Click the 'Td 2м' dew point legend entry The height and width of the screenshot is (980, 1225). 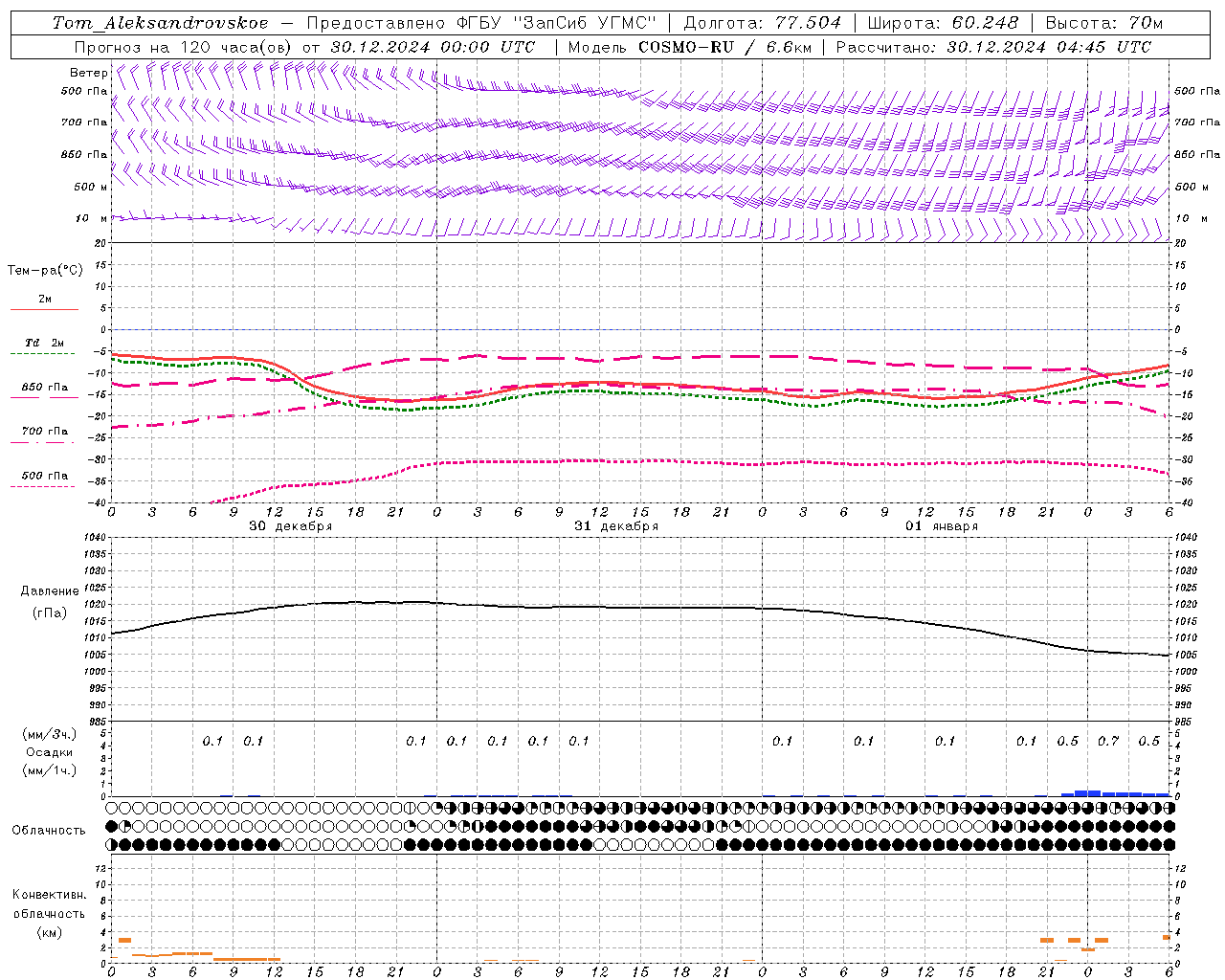pyautogui.click(x=44, y=343)
